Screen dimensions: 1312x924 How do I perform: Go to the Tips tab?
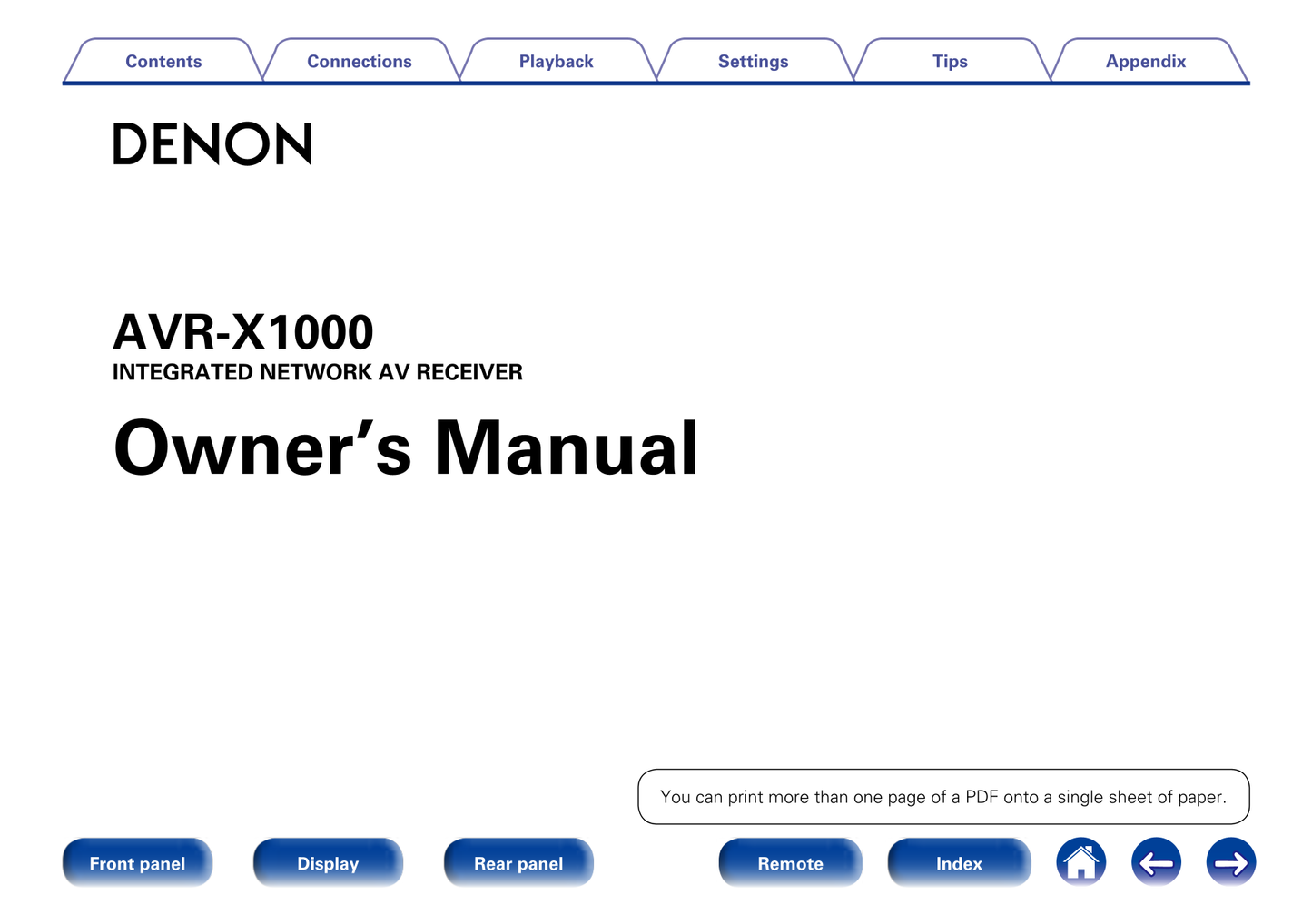click(x=950, y=62)
